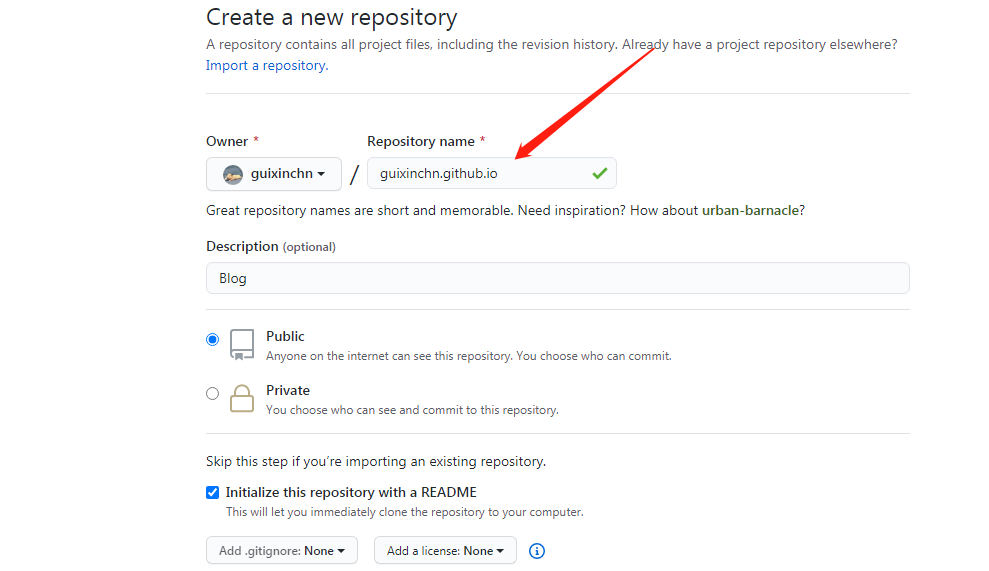Expand the Add a license dropdown
Screen dimensions: 989x571
click(x=445, y=551)
